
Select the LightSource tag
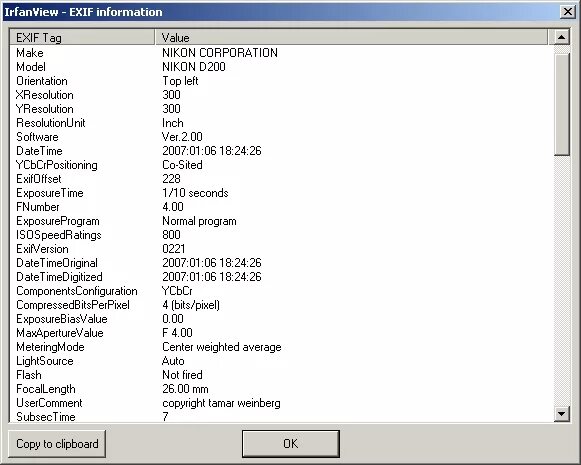[45, 361]
